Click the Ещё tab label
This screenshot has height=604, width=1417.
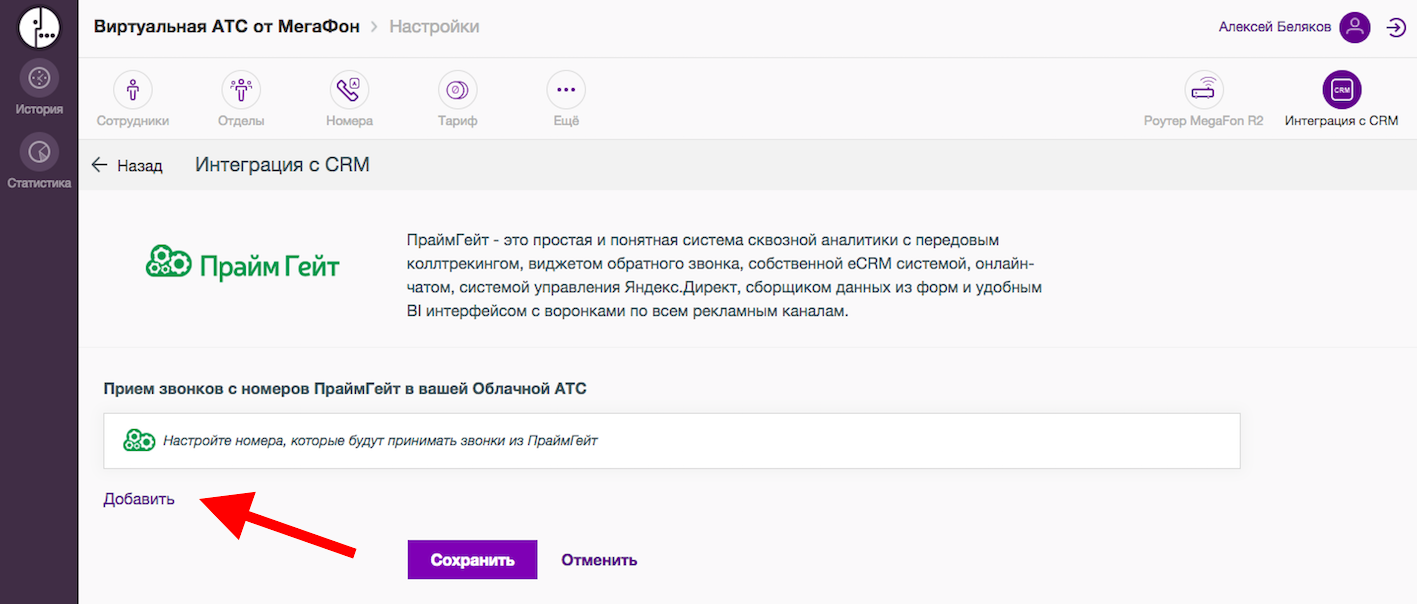(566, 121)
